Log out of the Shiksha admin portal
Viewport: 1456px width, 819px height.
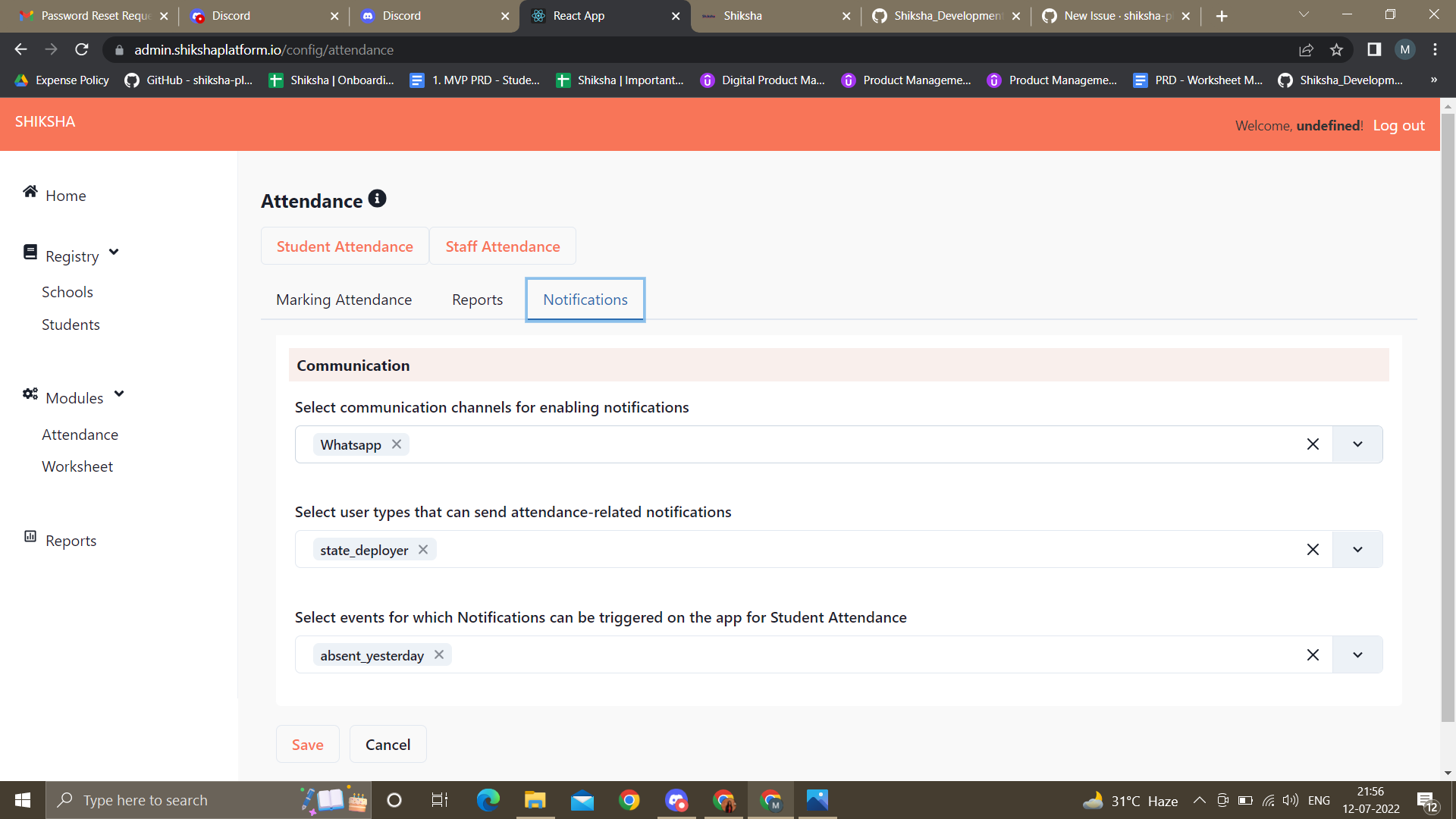pos(1398,125)
